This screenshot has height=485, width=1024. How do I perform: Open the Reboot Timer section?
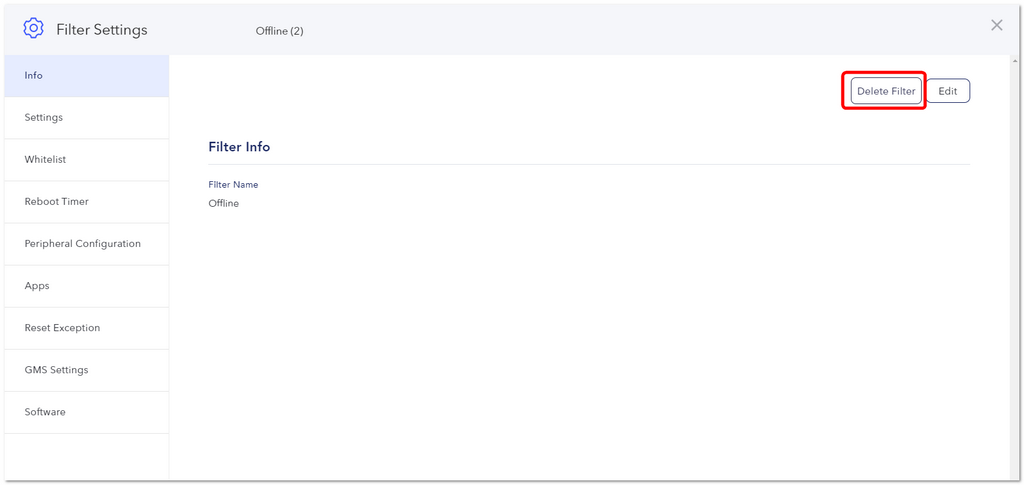click(86, 202)
